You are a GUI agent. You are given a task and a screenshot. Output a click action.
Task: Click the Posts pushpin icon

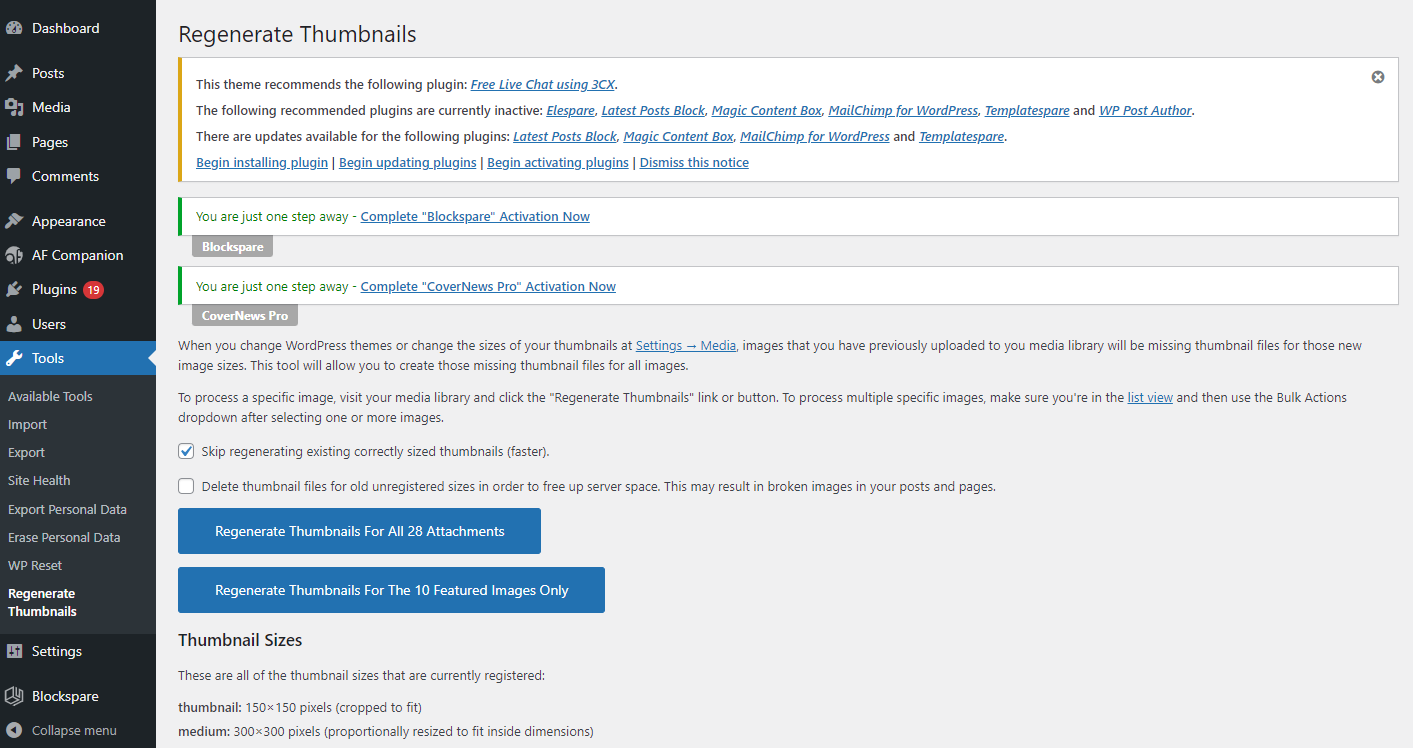(x=14, y=73)
